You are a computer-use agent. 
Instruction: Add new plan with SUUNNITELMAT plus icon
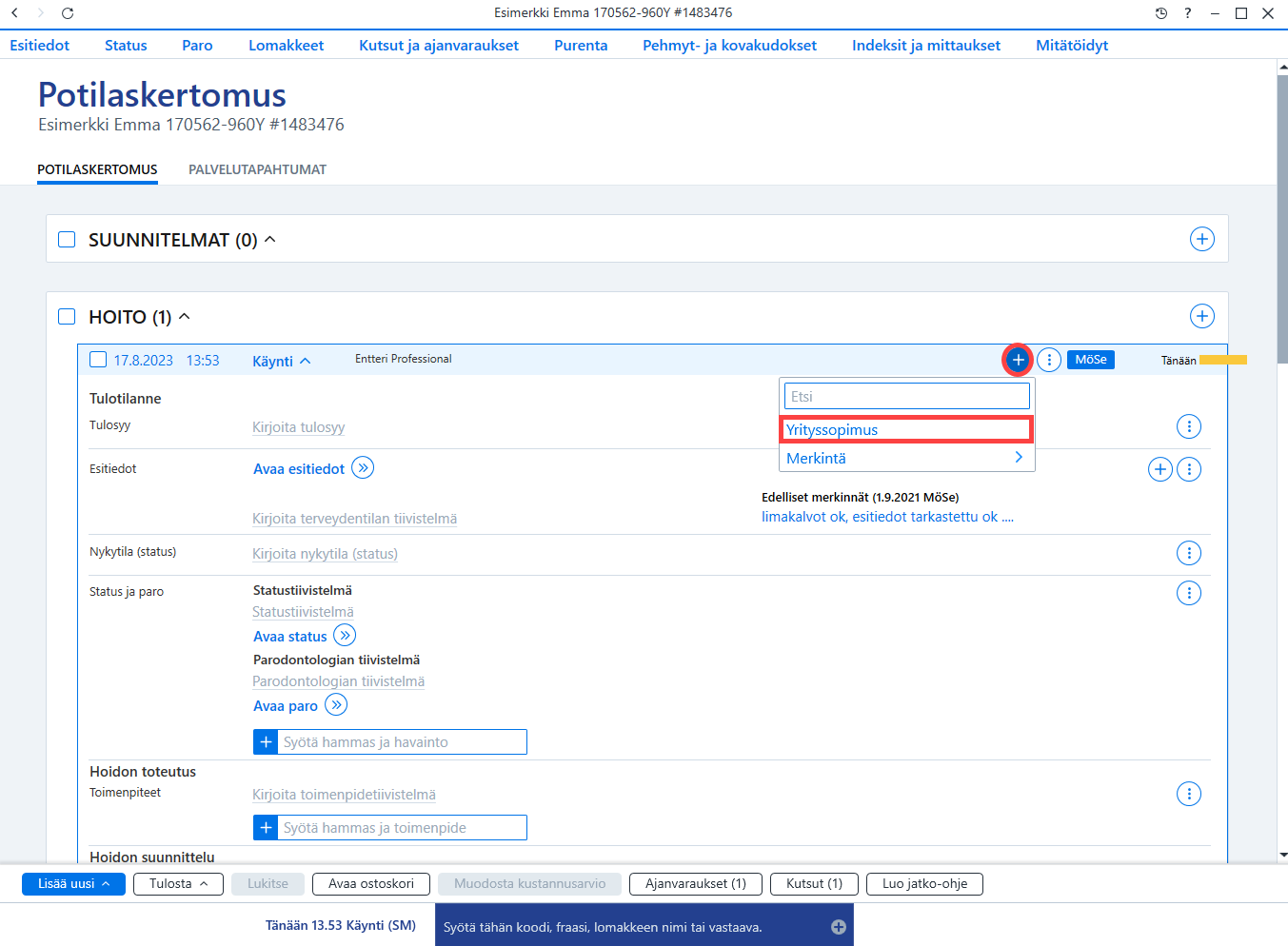click(1202, 239)
